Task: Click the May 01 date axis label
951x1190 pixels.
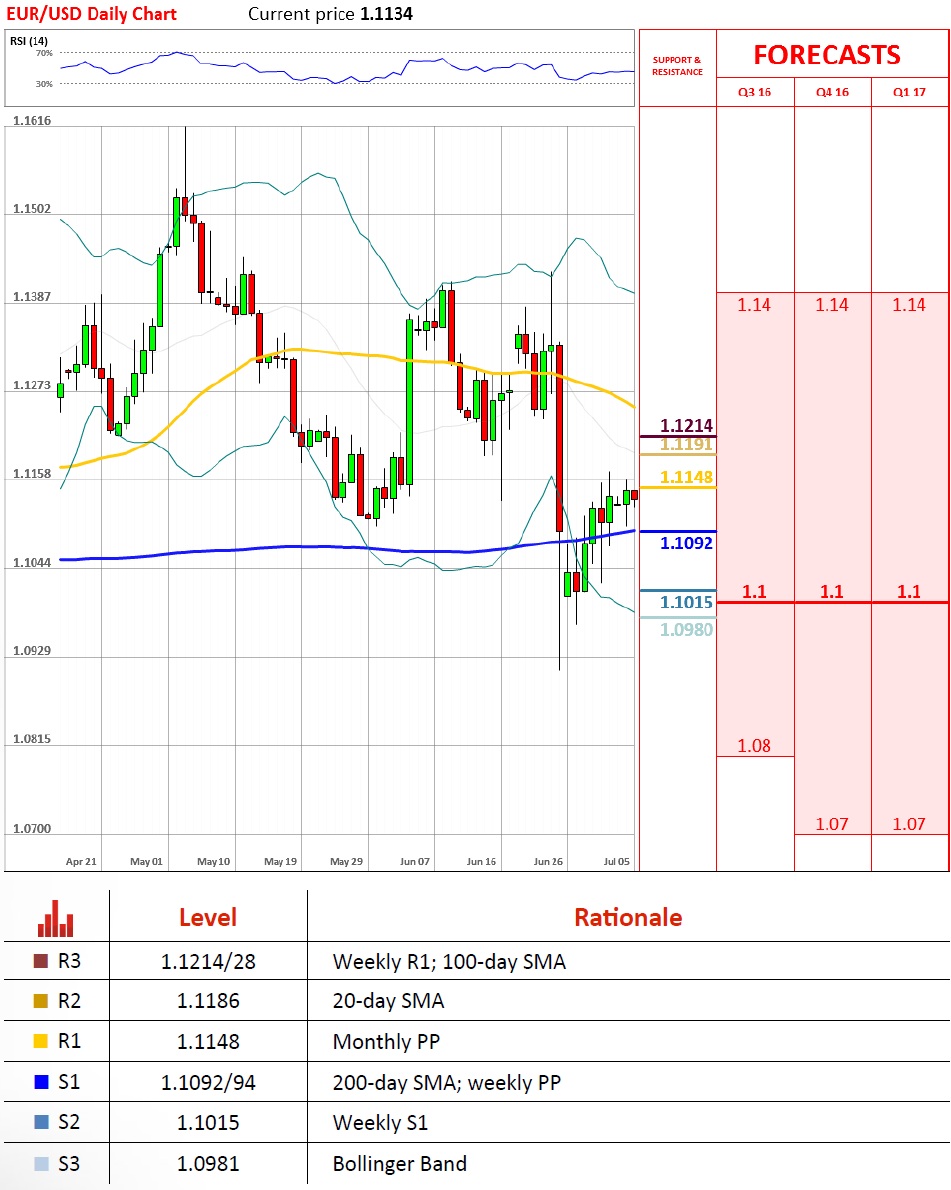Action: 146,861
